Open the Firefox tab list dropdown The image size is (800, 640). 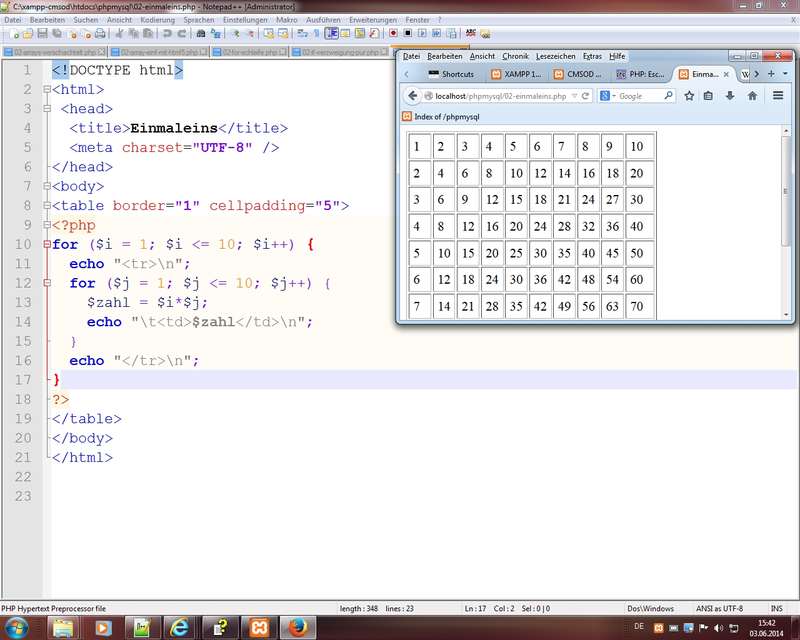tap(785, 74)
